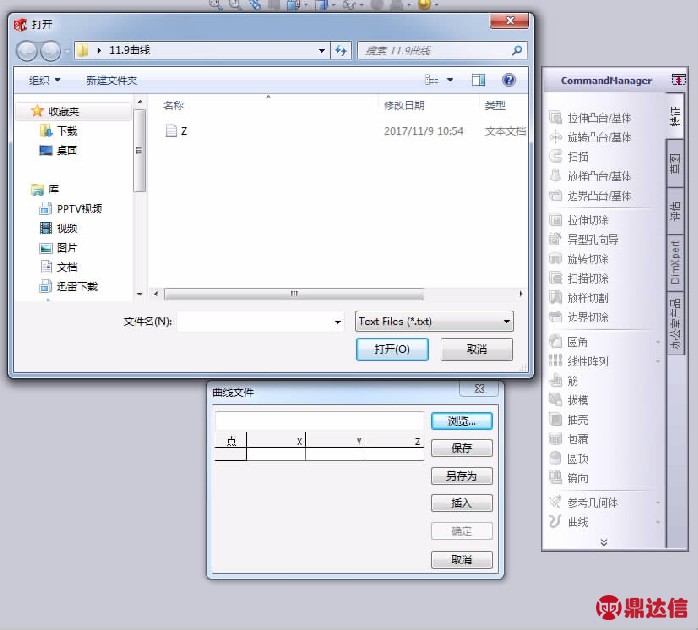Click the 打开(O) open button

point(392,349)
